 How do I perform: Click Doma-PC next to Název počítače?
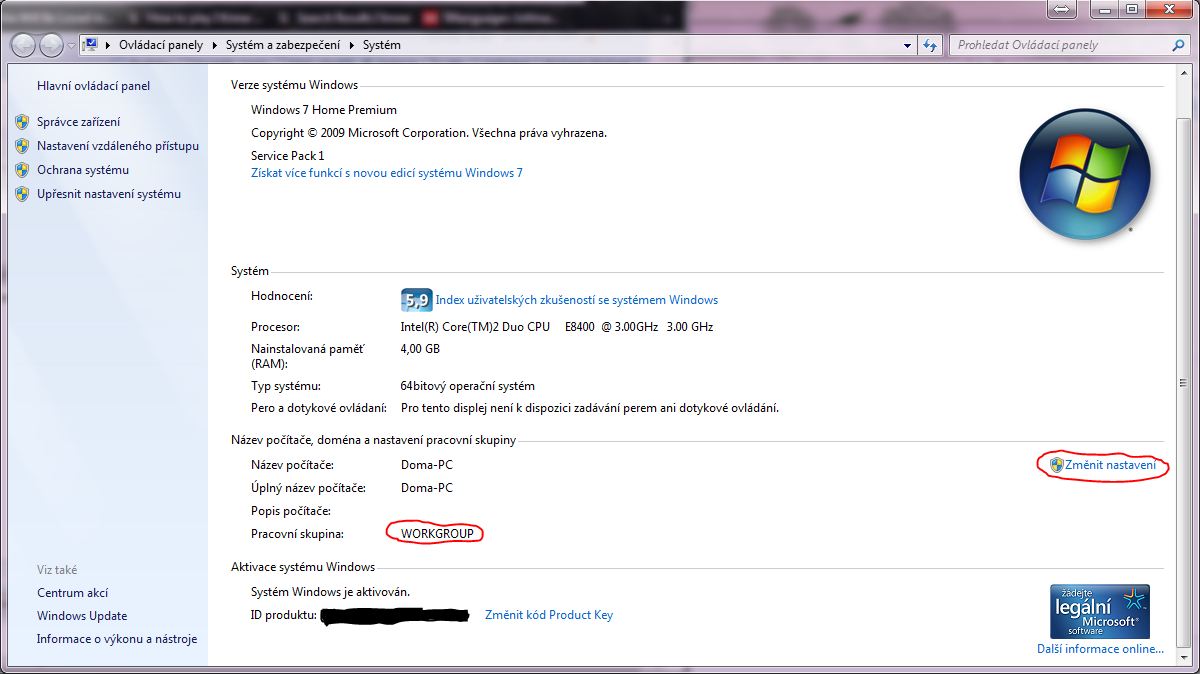[427, 465]
